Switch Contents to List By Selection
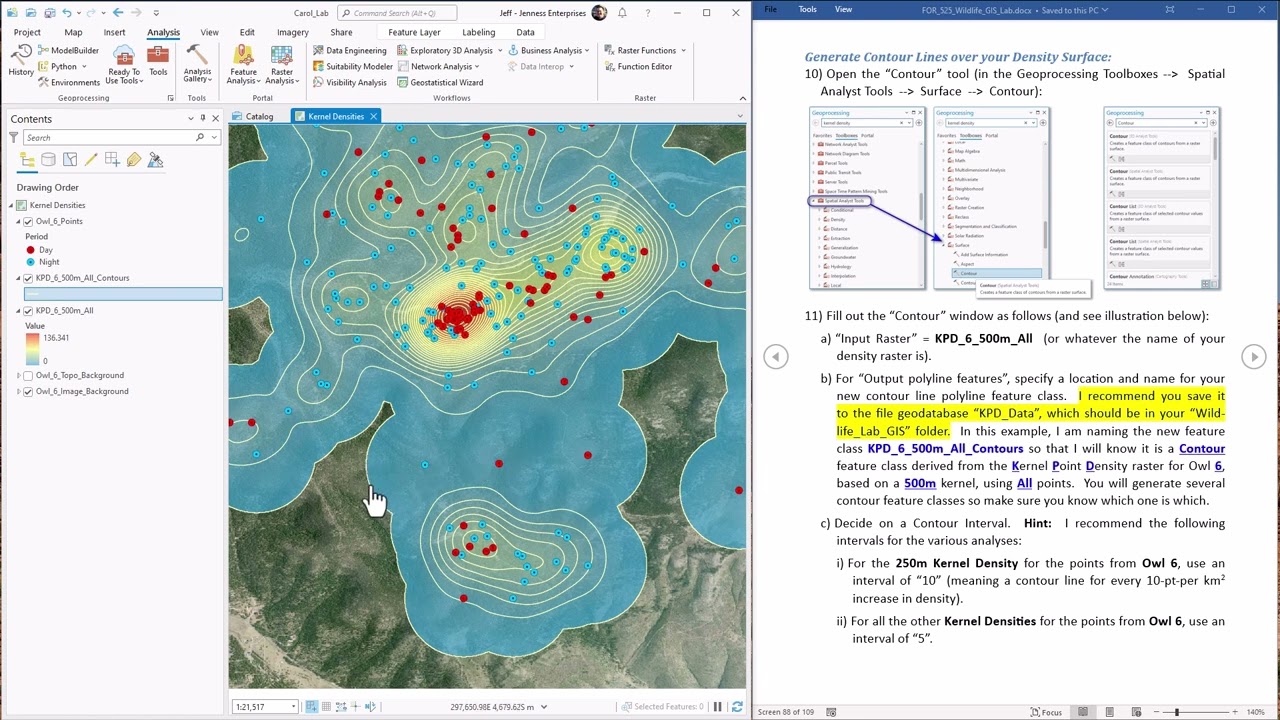This screenshot has height=720, width=1280. tap(69, 160)
